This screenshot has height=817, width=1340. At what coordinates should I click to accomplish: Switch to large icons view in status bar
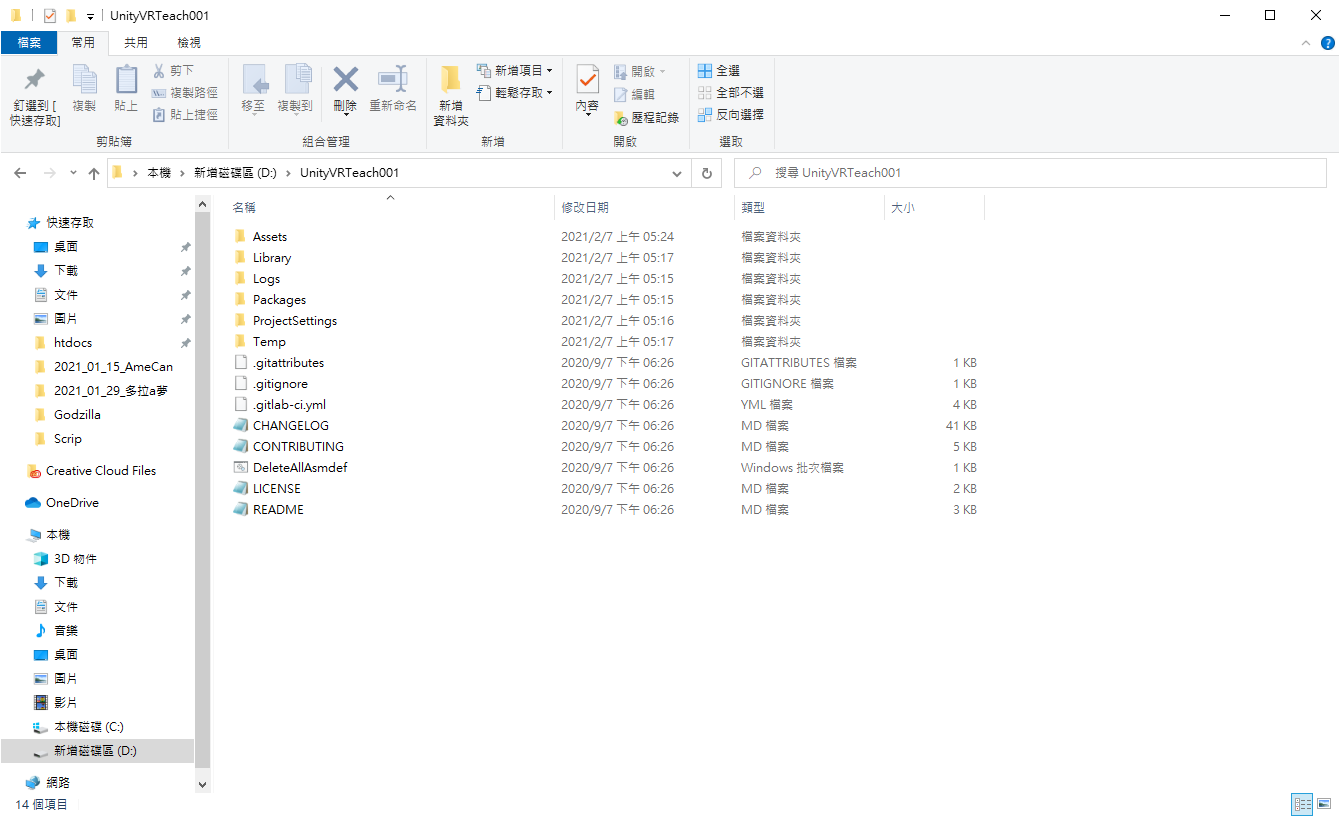tap(1324, 804)
